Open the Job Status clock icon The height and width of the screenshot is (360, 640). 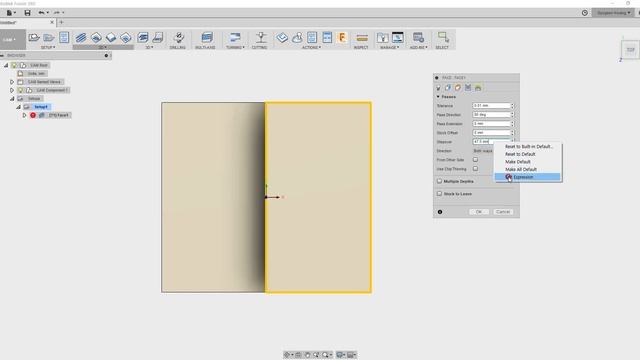pyautogui.click(x=584, y=13)
